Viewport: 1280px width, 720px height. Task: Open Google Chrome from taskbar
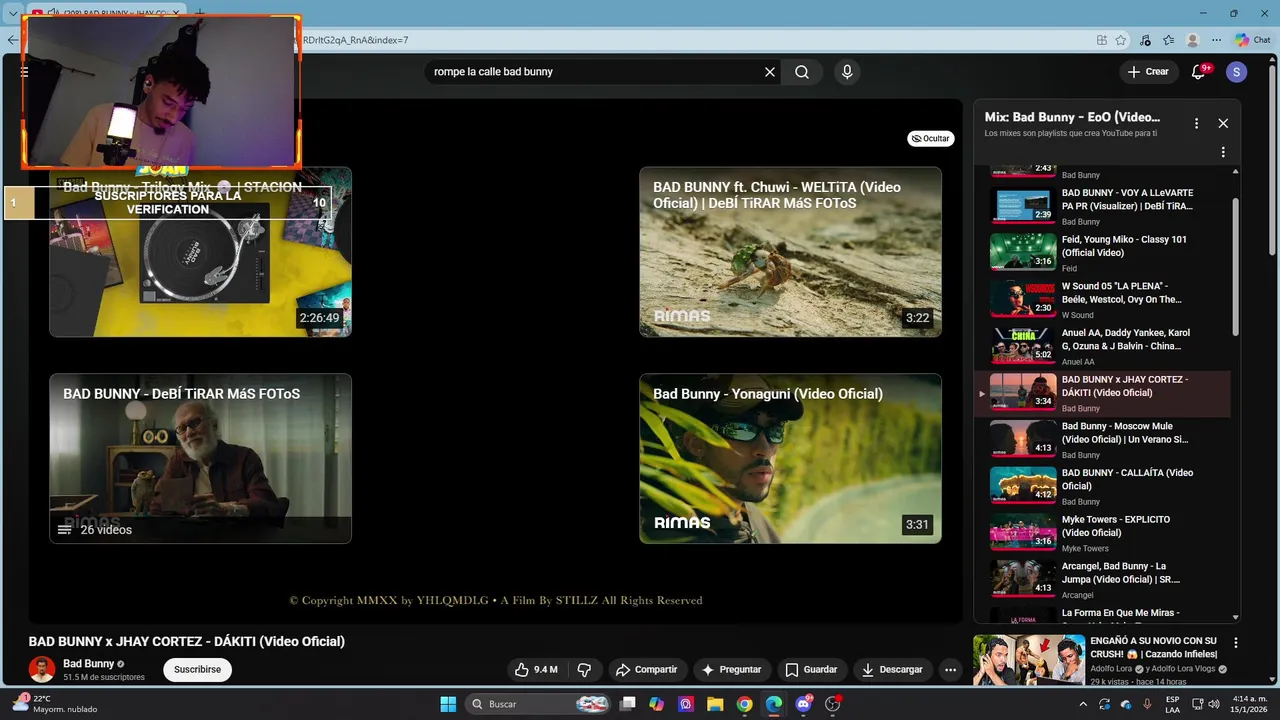(744, 704)
